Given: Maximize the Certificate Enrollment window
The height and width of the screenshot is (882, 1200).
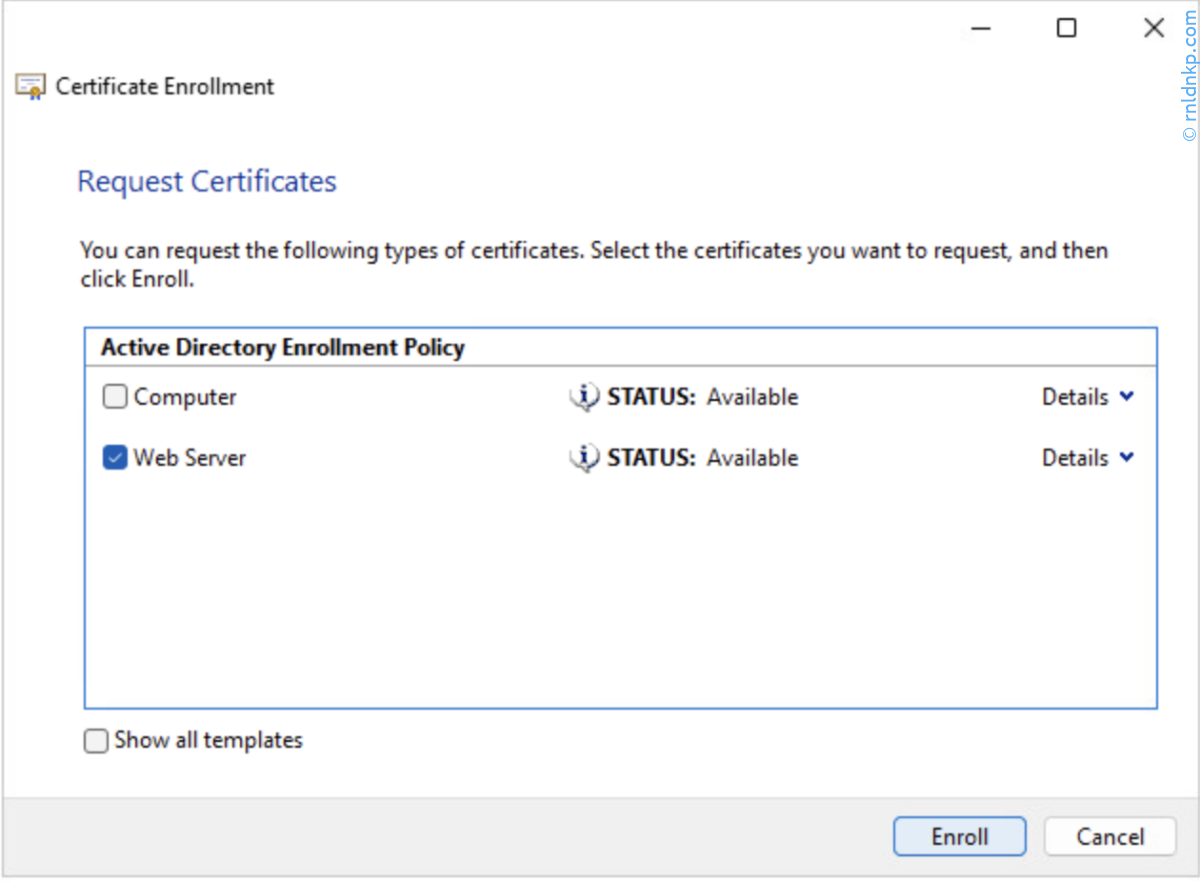Looking at the screenshot, I should pyautogui.click(x=1067, y=29).
